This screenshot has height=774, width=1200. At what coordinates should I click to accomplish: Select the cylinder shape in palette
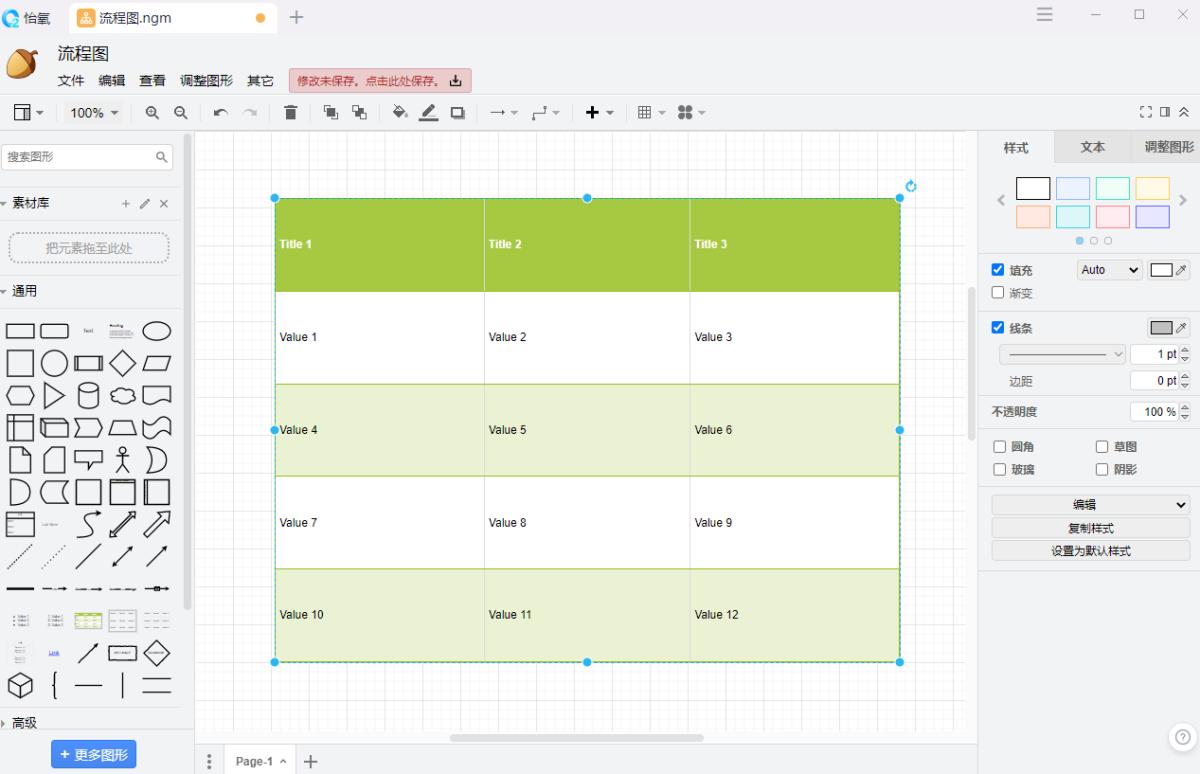click(89, 396)
